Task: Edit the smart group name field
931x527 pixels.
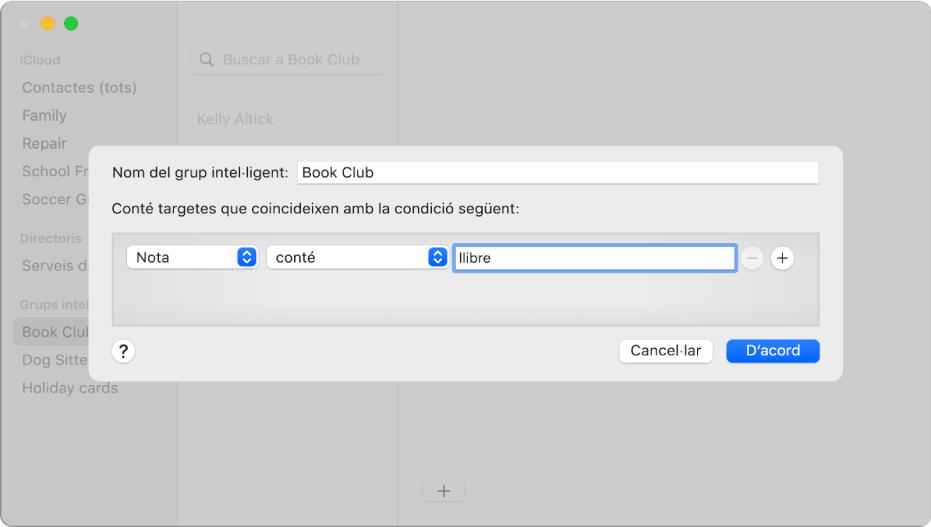Action: tap(557, 172)
